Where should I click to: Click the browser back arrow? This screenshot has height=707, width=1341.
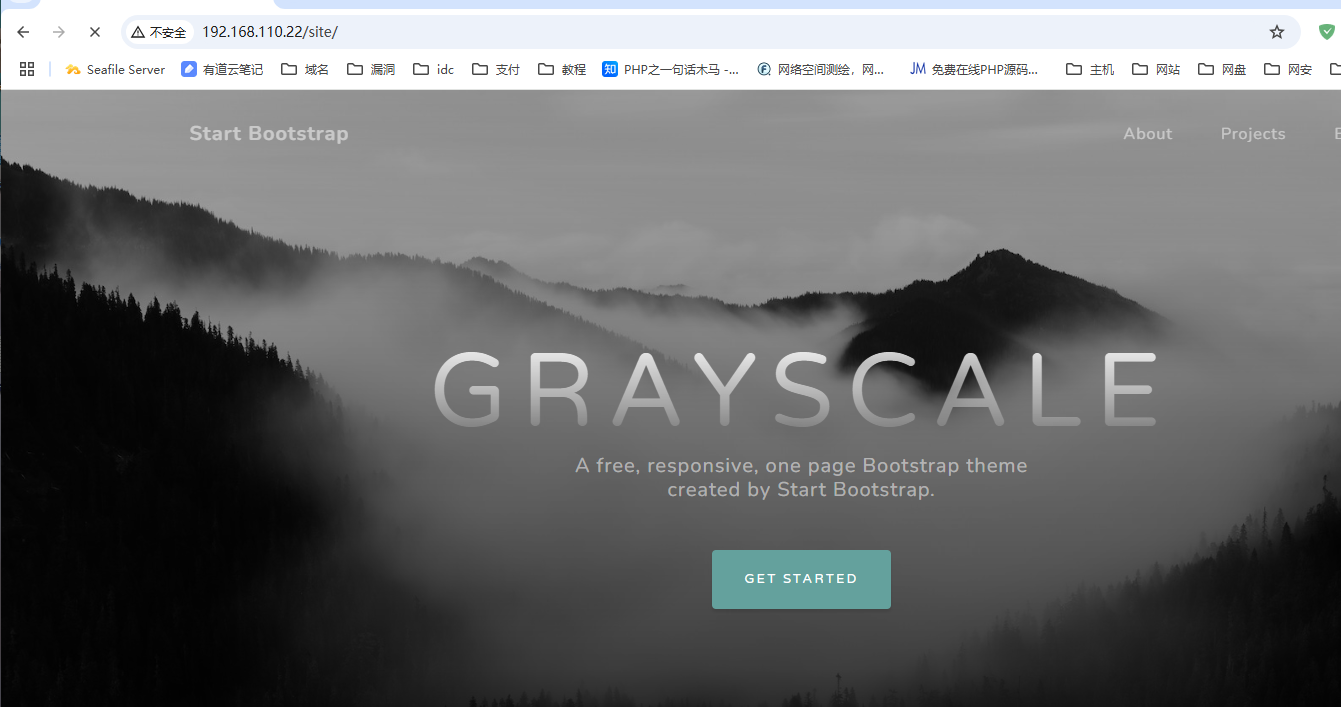click(x=24, y=32)
